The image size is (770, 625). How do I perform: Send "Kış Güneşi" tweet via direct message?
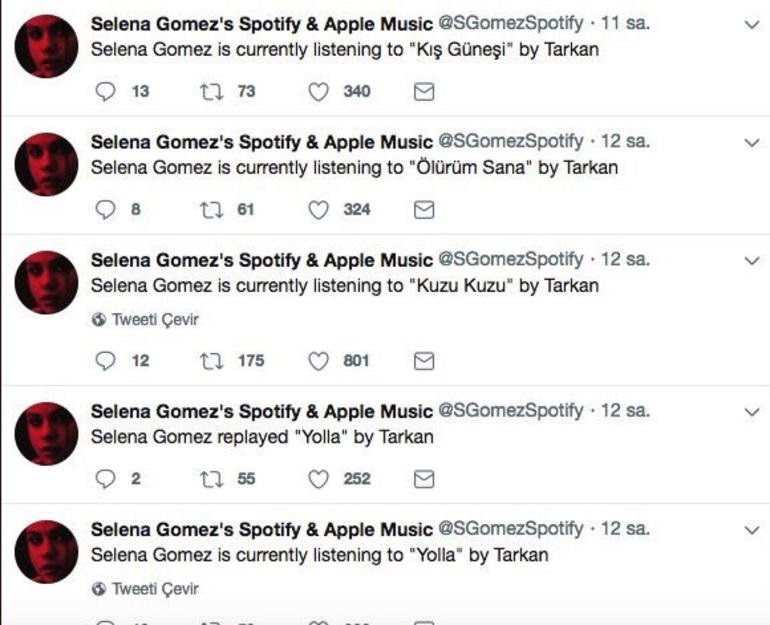point(424,92)
